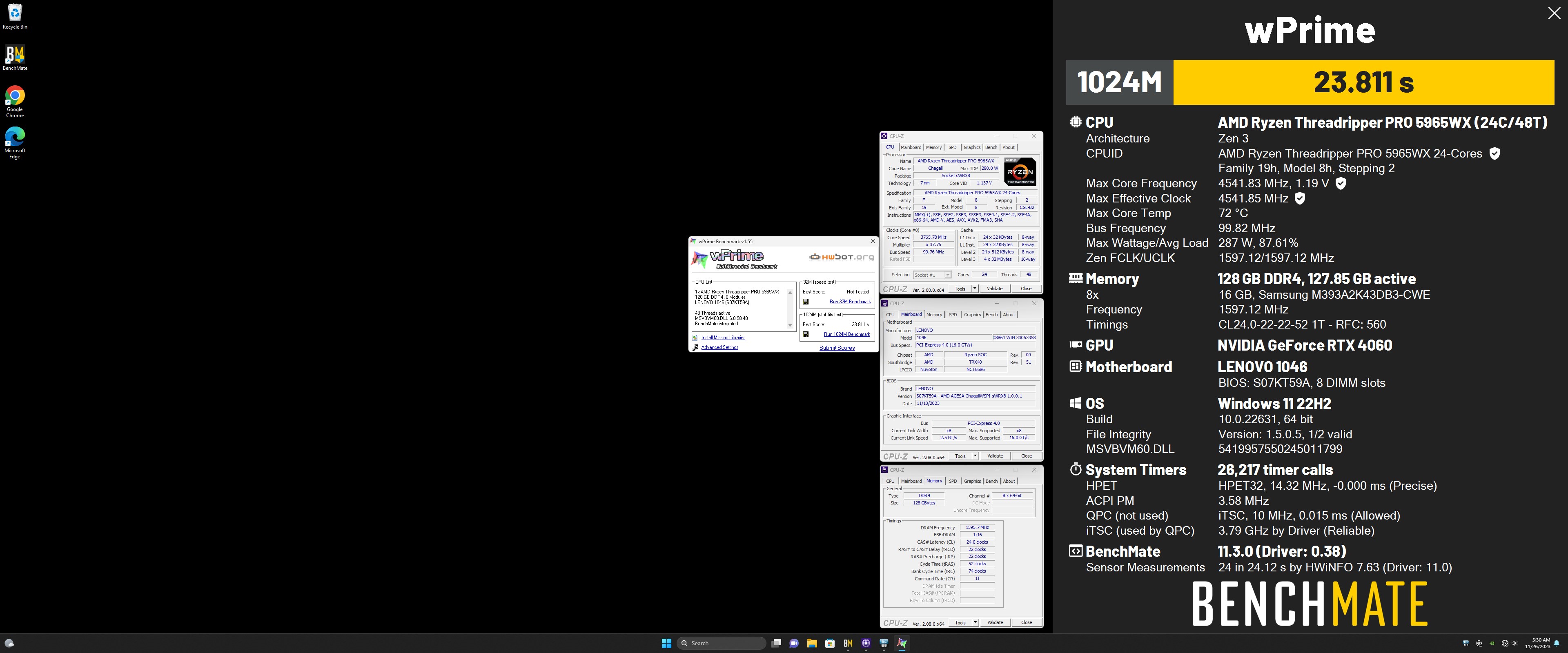Switch to Graphics tab in the CPU-Z Mainboard window
The width and height of the screenshot is (1568, 653).
(973, 315)
